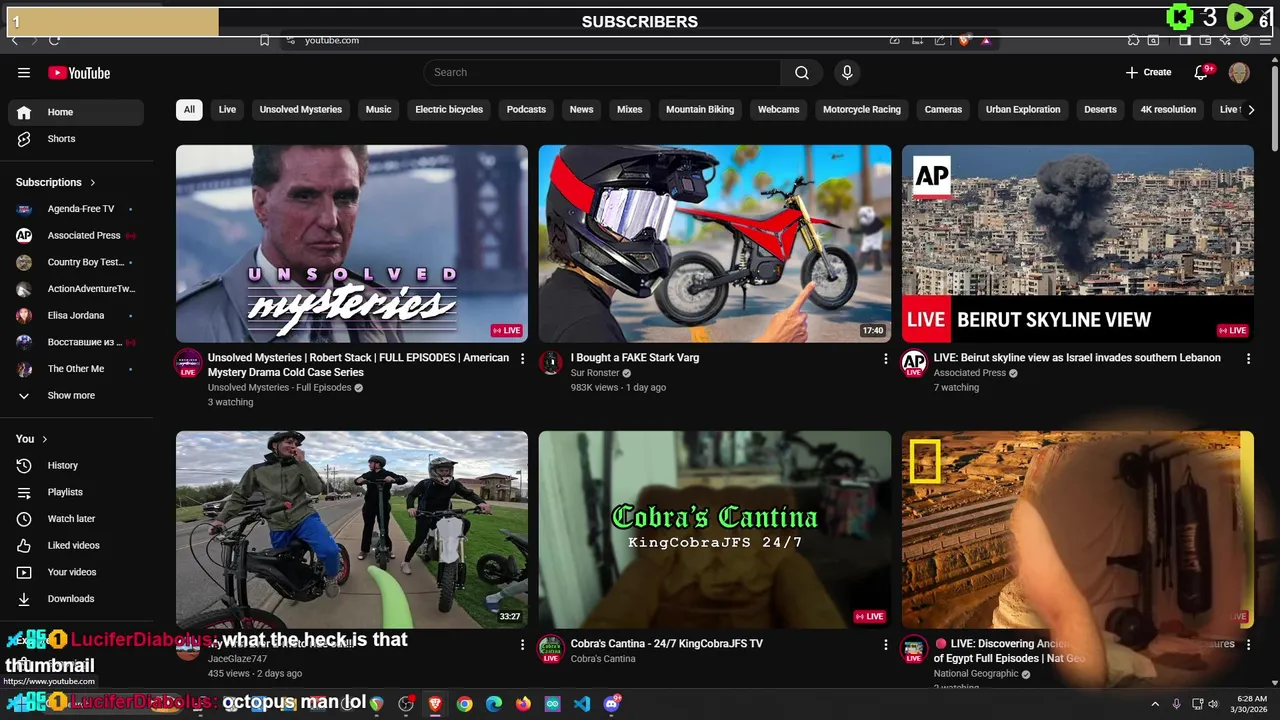Open the YouTube hamburger guide menu

(24, 73)
